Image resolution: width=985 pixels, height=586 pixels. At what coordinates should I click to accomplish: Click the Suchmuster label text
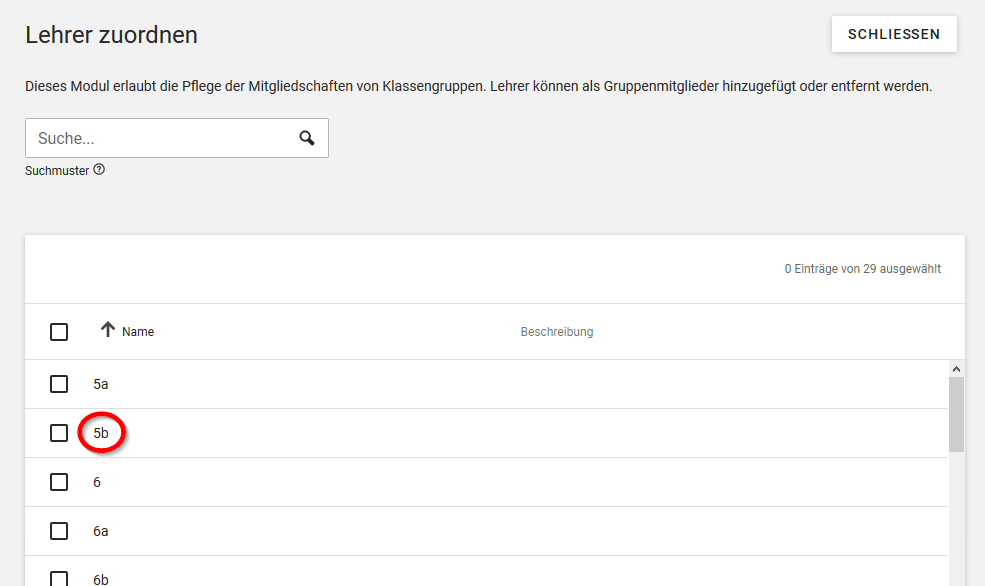pyautogui.click(x=57, y=170)
